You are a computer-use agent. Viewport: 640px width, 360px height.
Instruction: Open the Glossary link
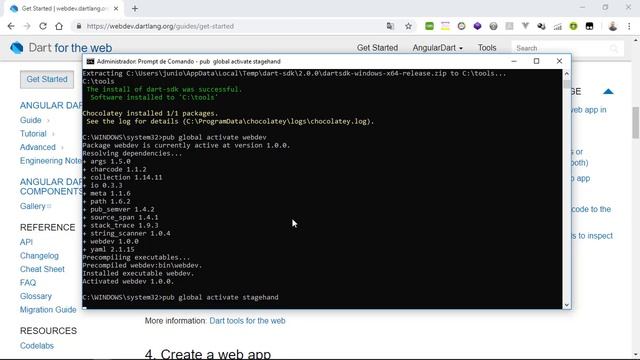(36, 296)
